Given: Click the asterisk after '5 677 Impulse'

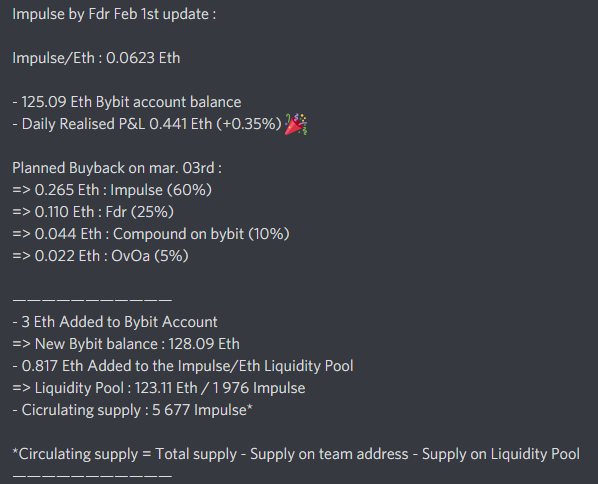Looking at the screenshot, I should coord(250,407).
